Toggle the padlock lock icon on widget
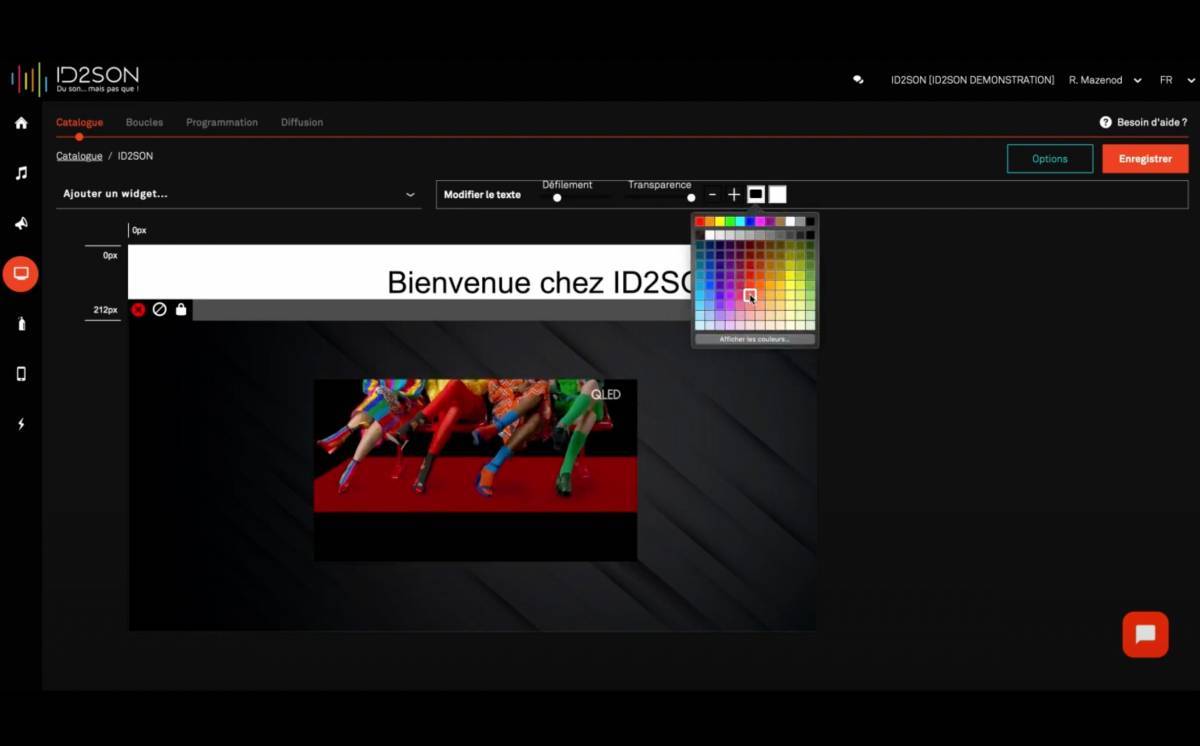This screenshot has width=1200, height=746. point(181,310)
